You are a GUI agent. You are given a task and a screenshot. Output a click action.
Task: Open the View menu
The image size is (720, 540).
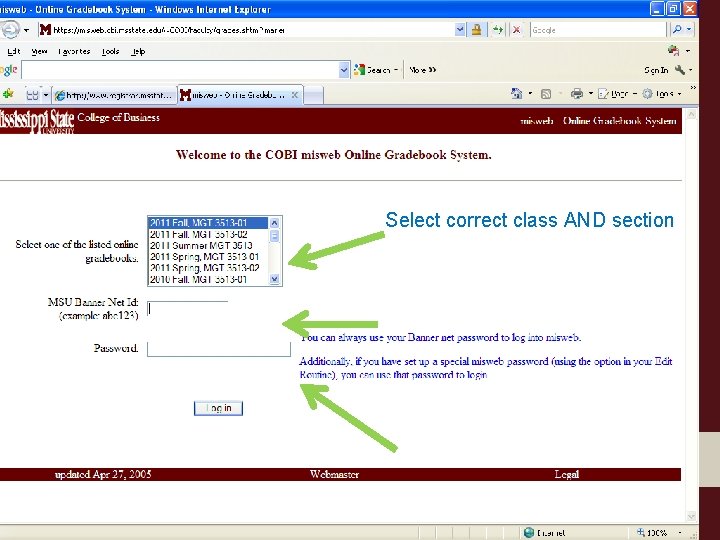[x=39, y=51]
